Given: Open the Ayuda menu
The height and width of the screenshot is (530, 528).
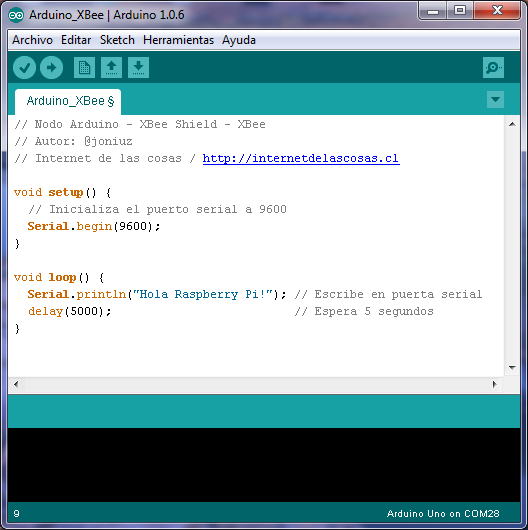Looking at the screenshot, I should (239, 40).
